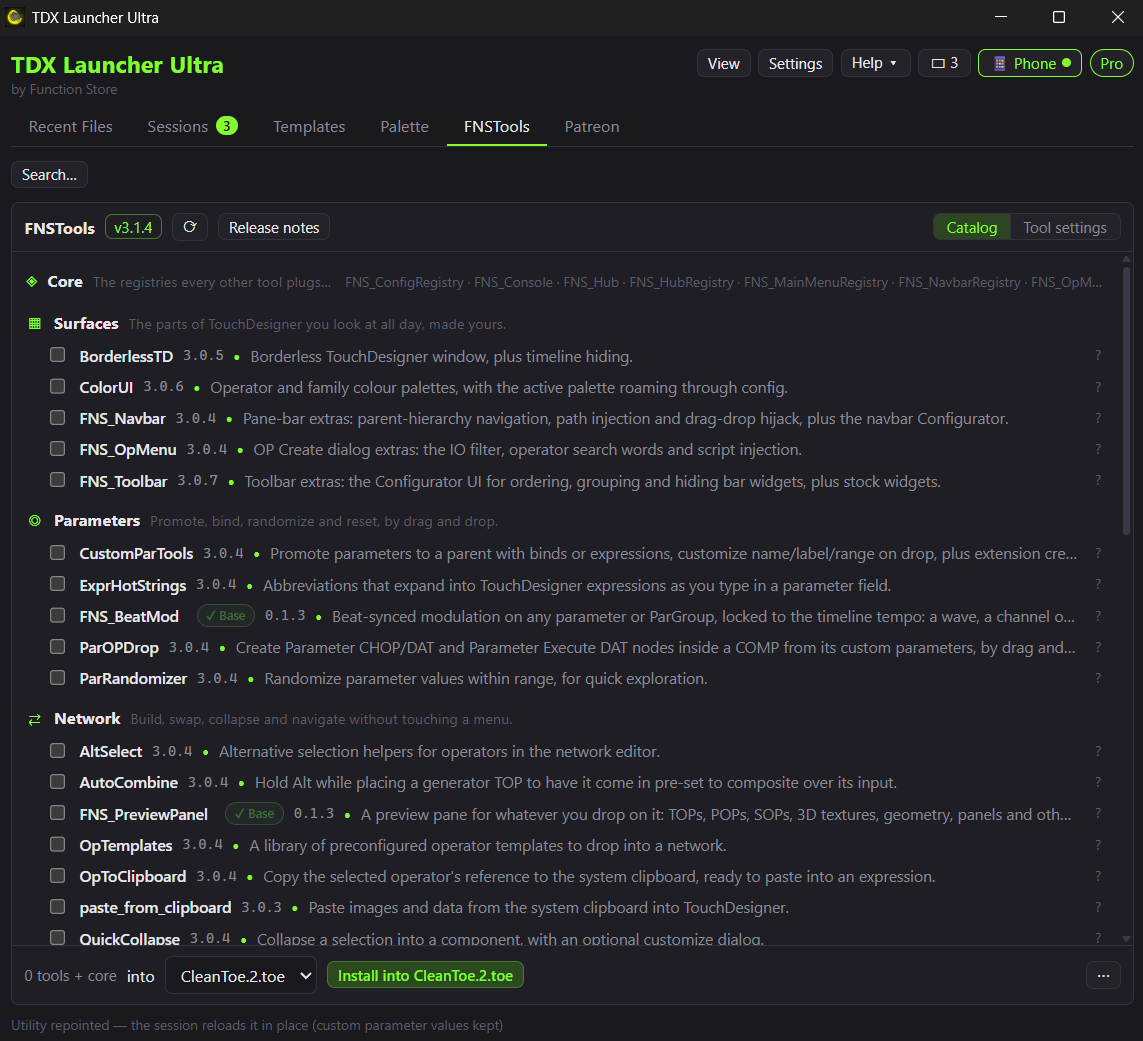Click the Surfaces section grid icon

[34, 324]
